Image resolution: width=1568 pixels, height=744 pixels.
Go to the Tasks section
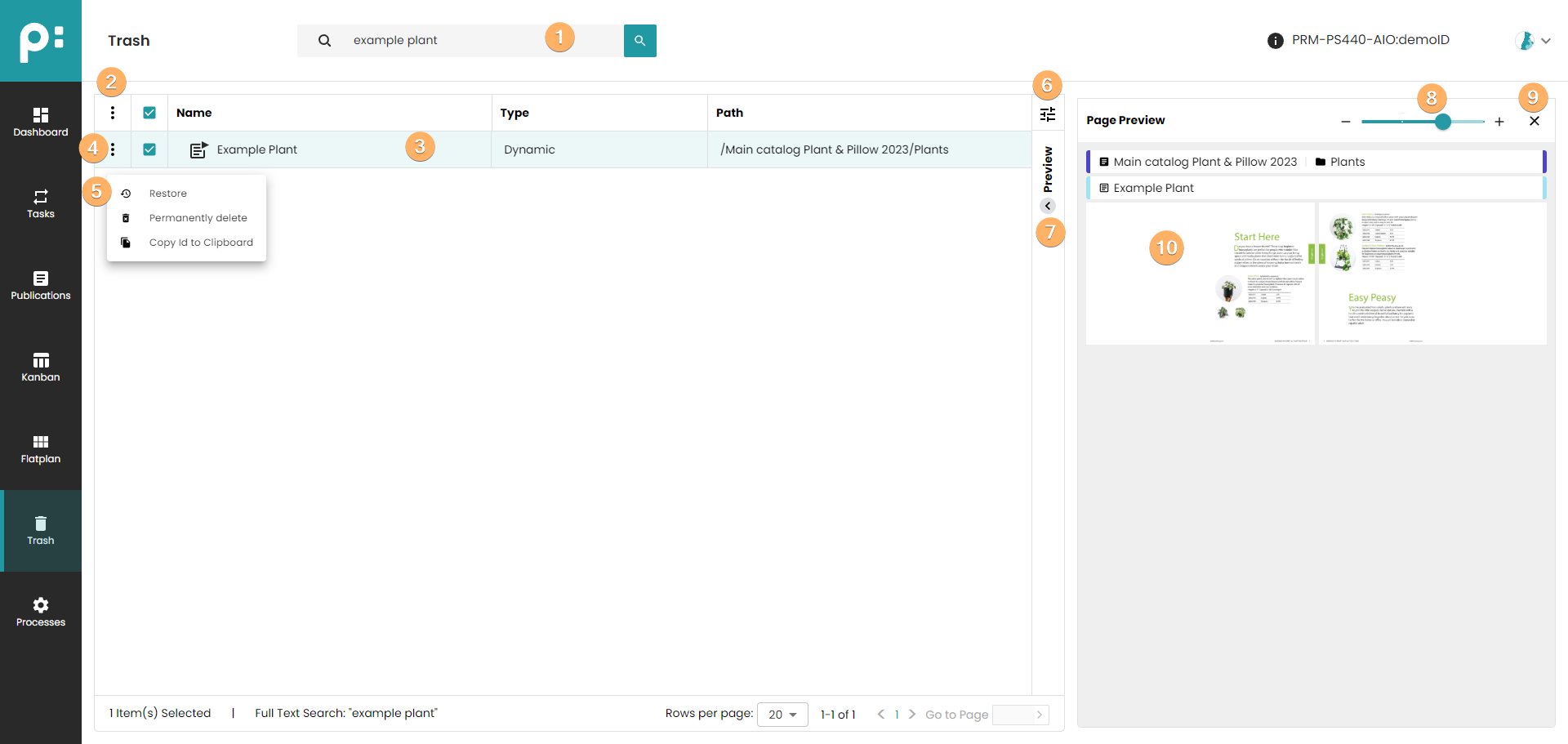coord(40,203)
